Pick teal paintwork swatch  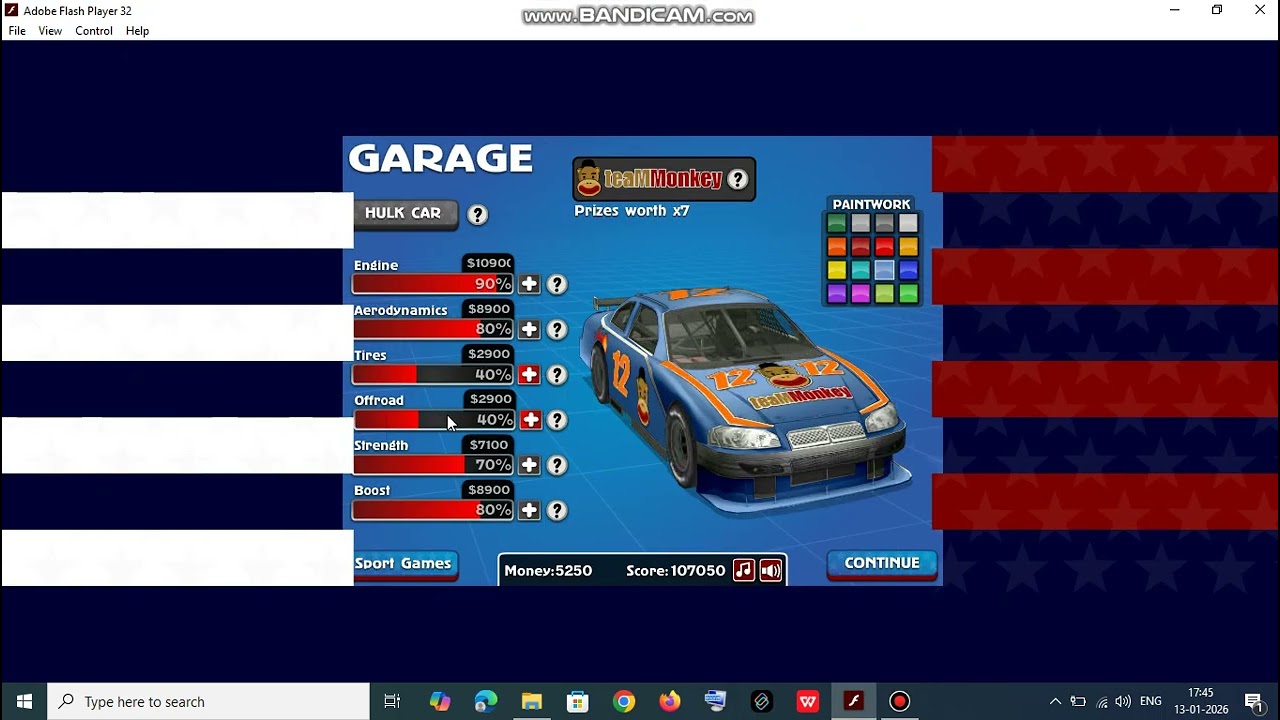[x=861, y=270]
